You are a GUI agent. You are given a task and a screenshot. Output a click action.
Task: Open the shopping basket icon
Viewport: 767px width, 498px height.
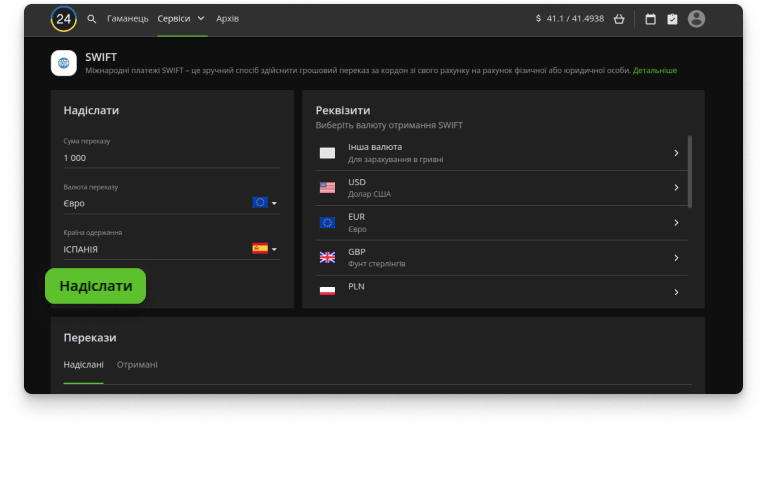point(619,19)
